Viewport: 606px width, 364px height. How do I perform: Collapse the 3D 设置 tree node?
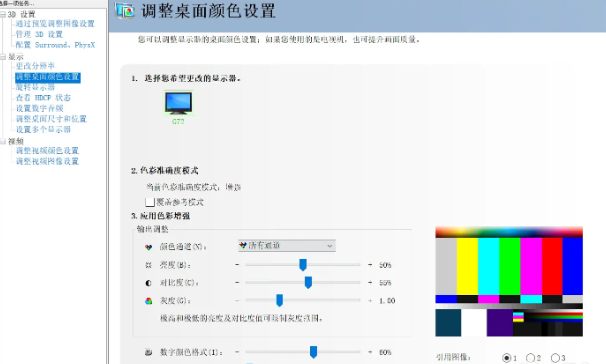coord(3,15)
